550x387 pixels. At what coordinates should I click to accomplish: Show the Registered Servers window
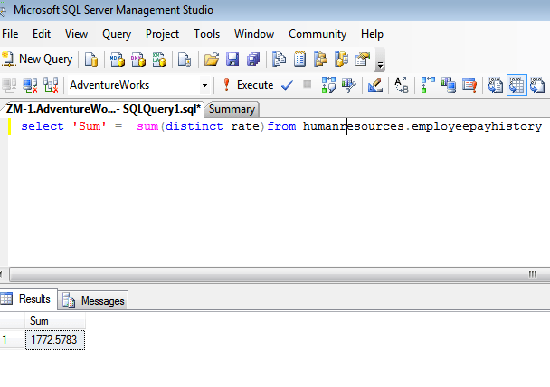[x=279, y=59]
